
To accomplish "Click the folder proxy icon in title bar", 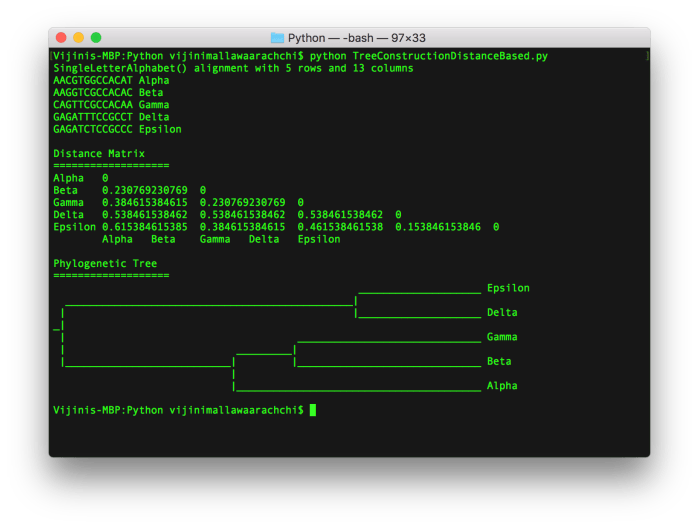I will point(277,38).
